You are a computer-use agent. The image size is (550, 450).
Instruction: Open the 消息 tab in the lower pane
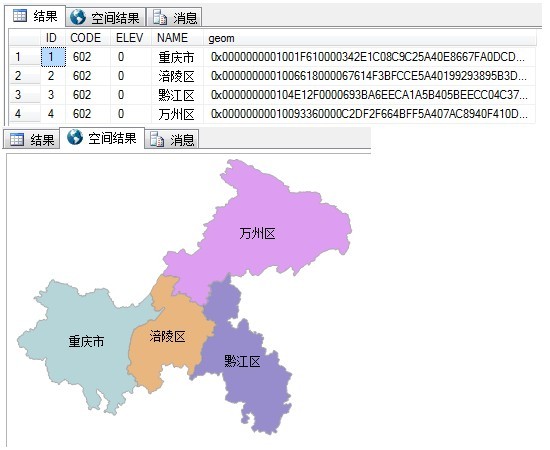[172, 140]
